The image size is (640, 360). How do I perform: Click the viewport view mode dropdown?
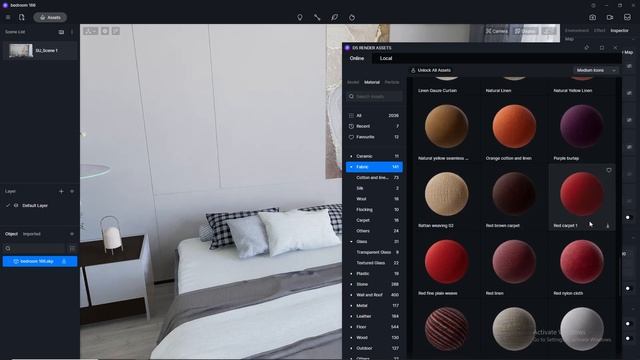[x=91, y=31]
